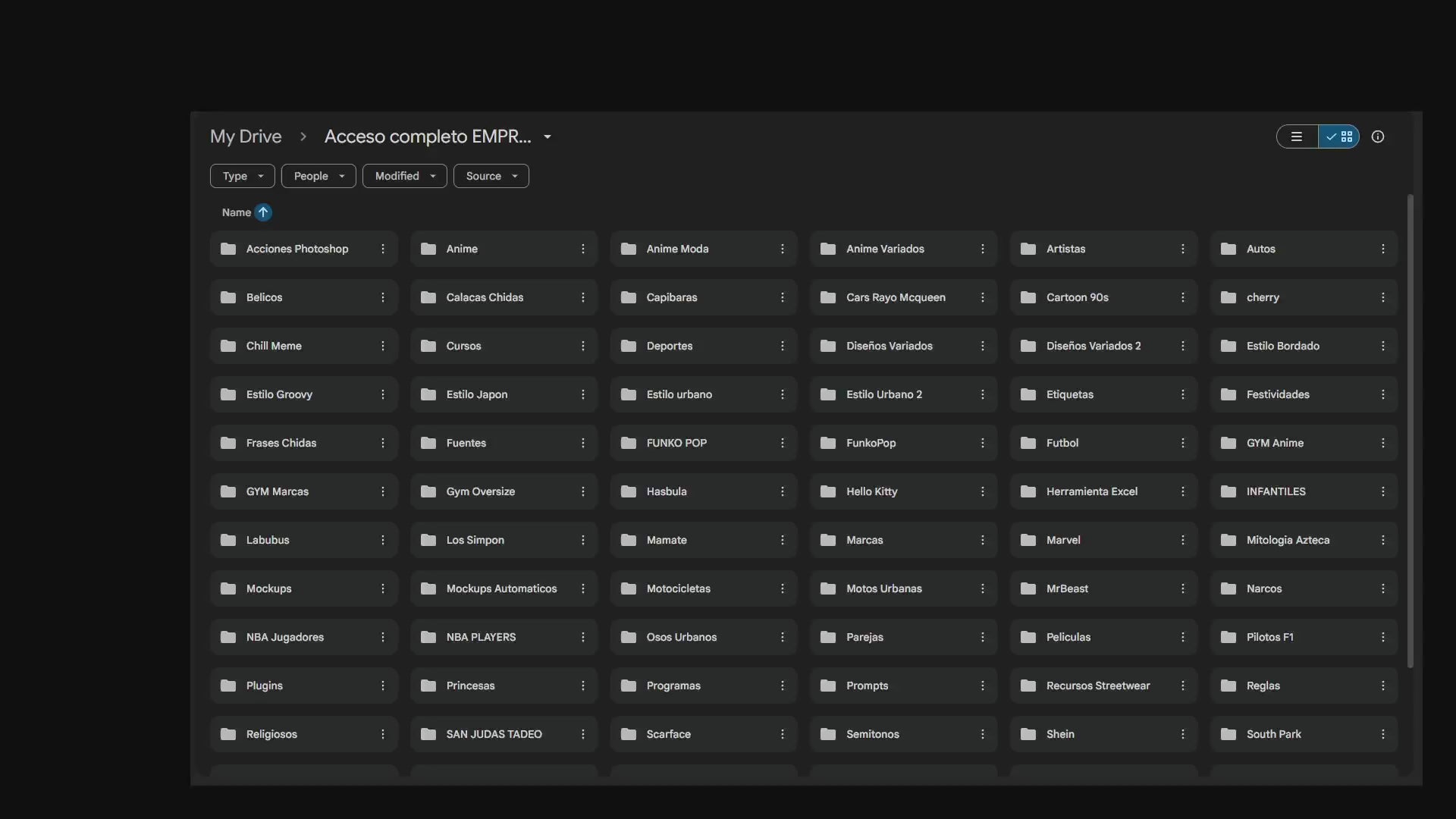Select the Fuentes folder
The width and height of the screenshot is (1456, 819).
(504, 443)
